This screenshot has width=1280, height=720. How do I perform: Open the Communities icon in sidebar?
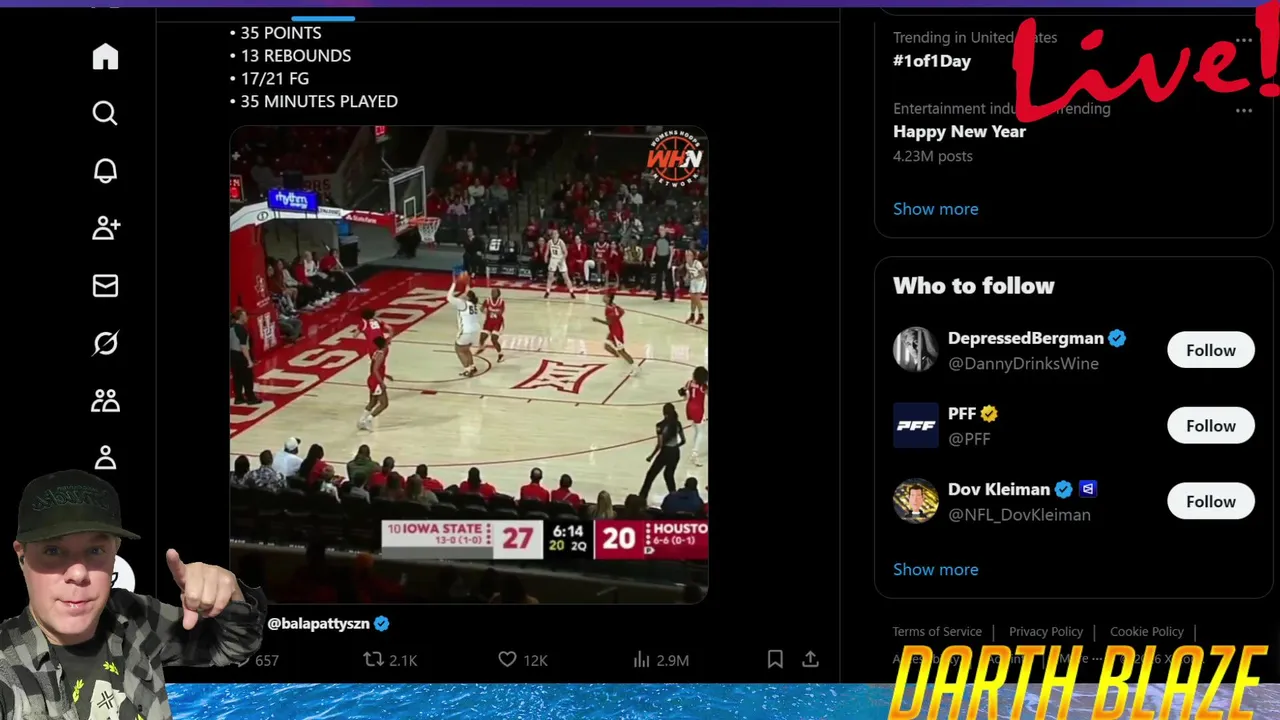click(x=105, y=401)
